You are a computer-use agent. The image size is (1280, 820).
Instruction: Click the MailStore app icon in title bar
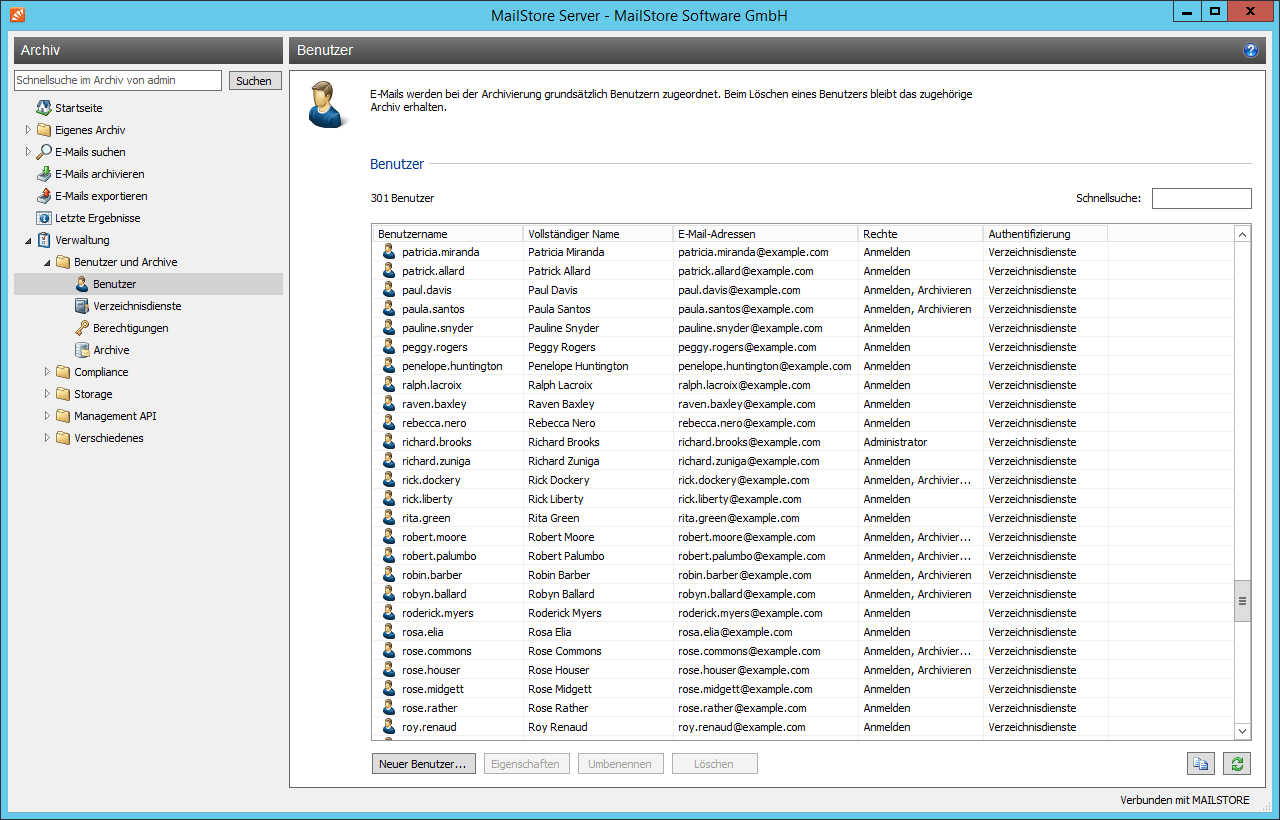click(18, 15)
